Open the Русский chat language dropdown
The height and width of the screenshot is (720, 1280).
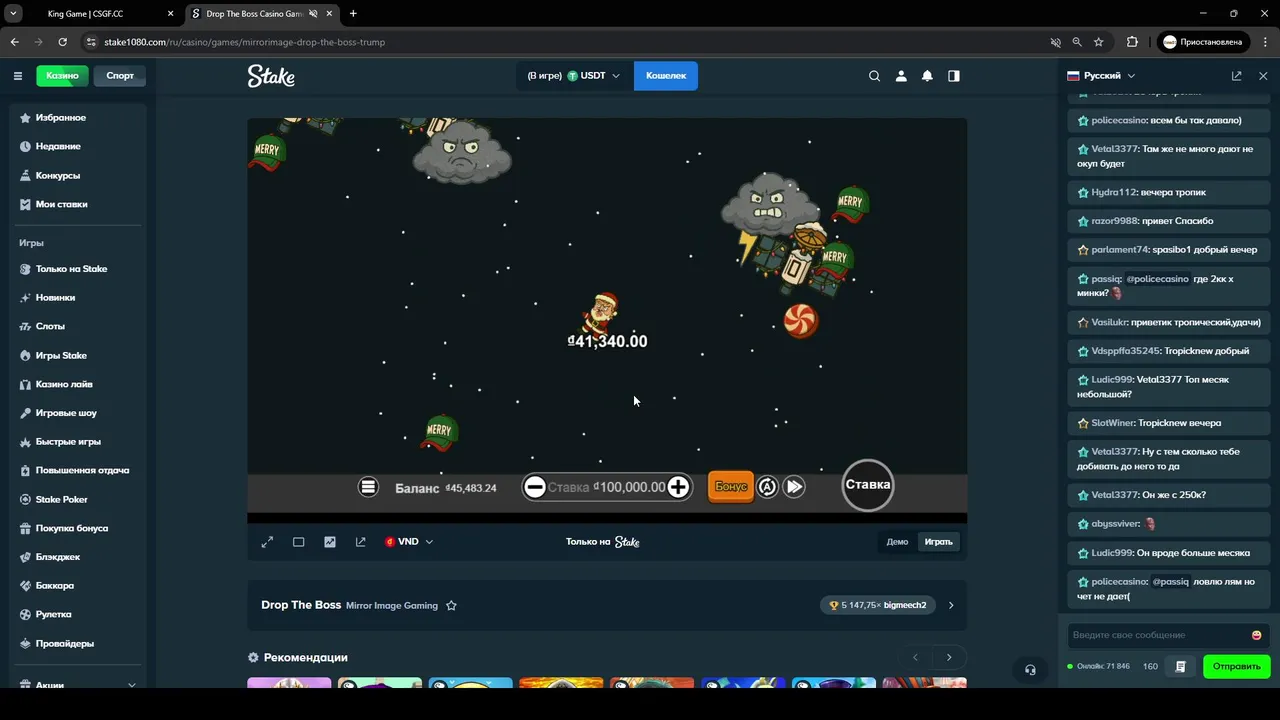point(1102,76)
